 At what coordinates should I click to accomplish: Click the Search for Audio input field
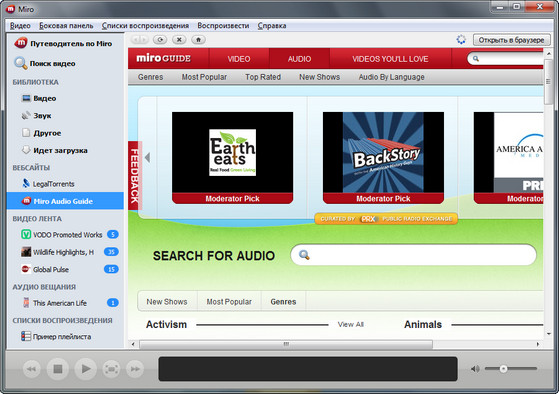(414, 255)
